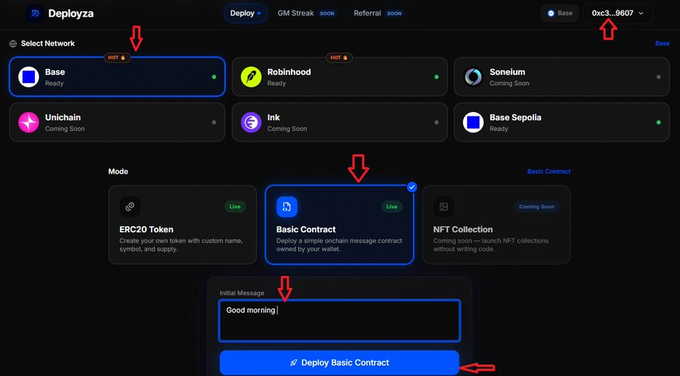
Task: Select the Robinhood network card
Action: click(340, 77)
